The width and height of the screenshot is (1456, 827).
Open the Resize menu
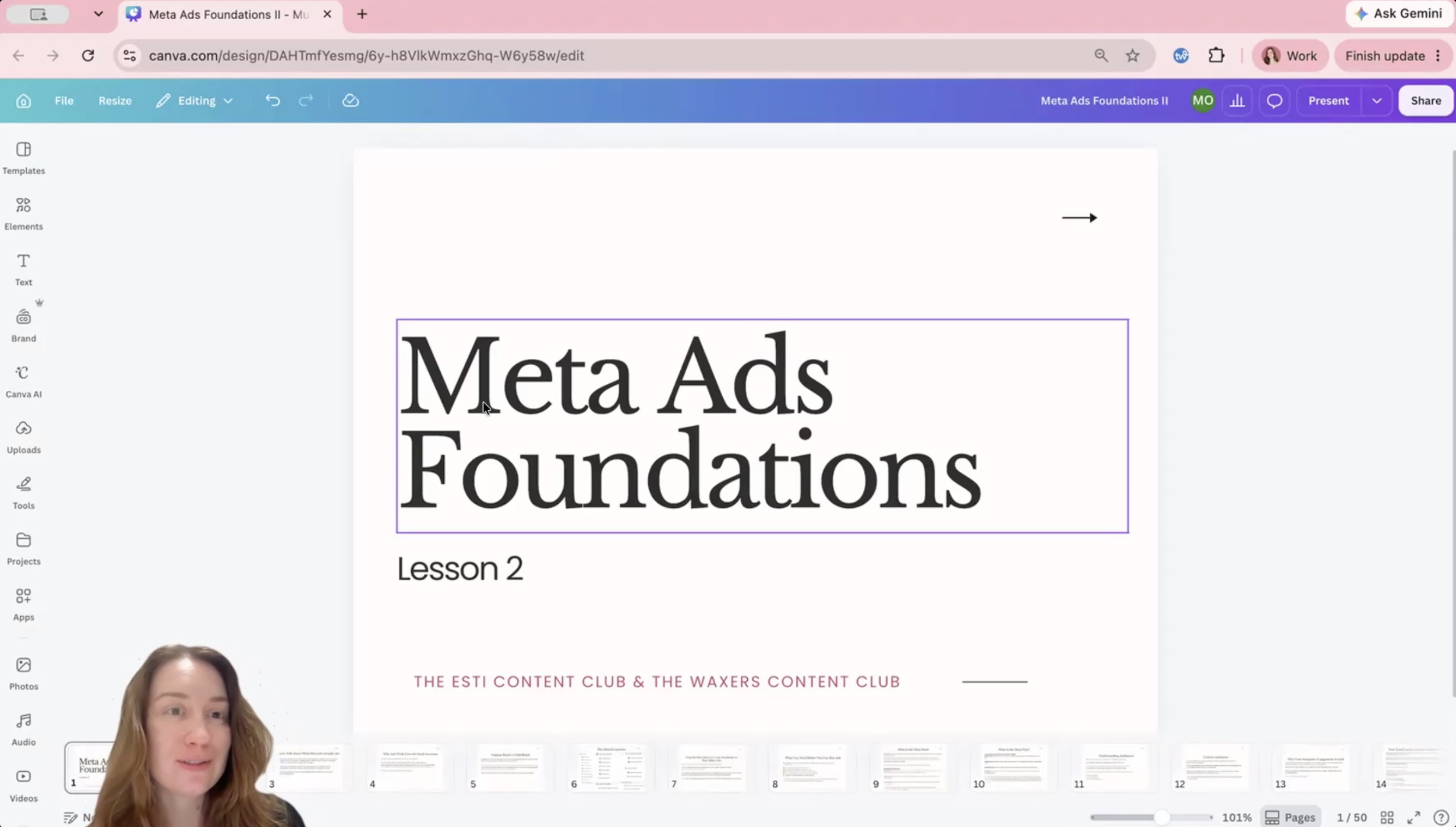115,101
